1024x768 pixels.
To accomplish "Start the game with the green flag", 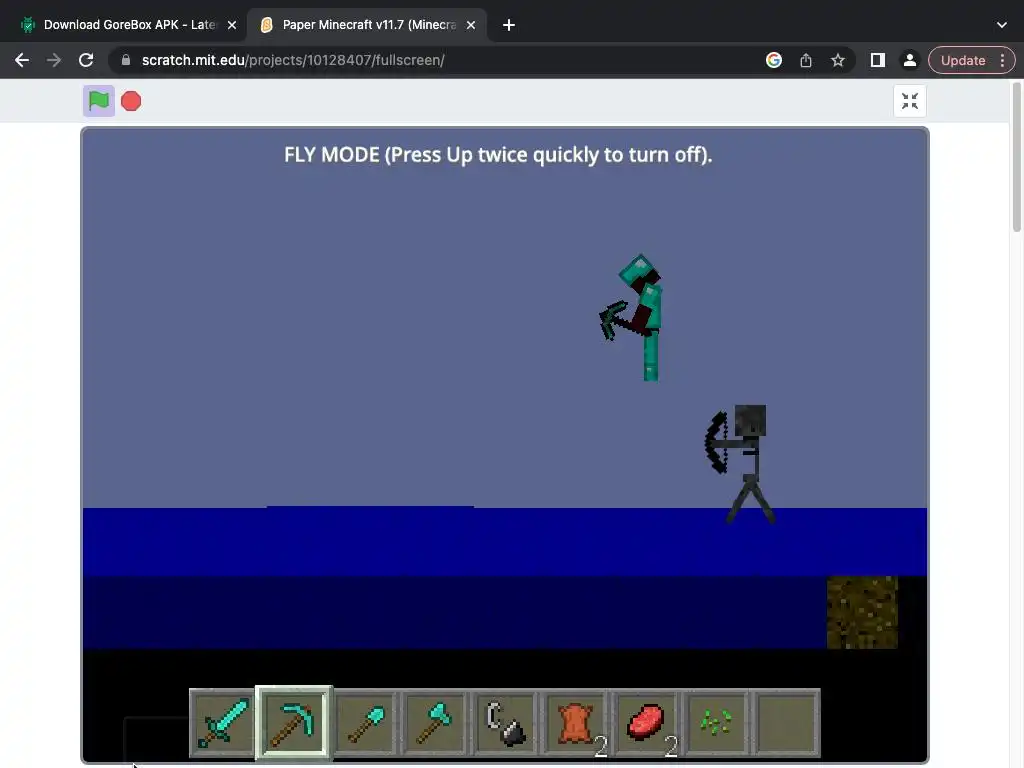I will [x=99, y=101].
